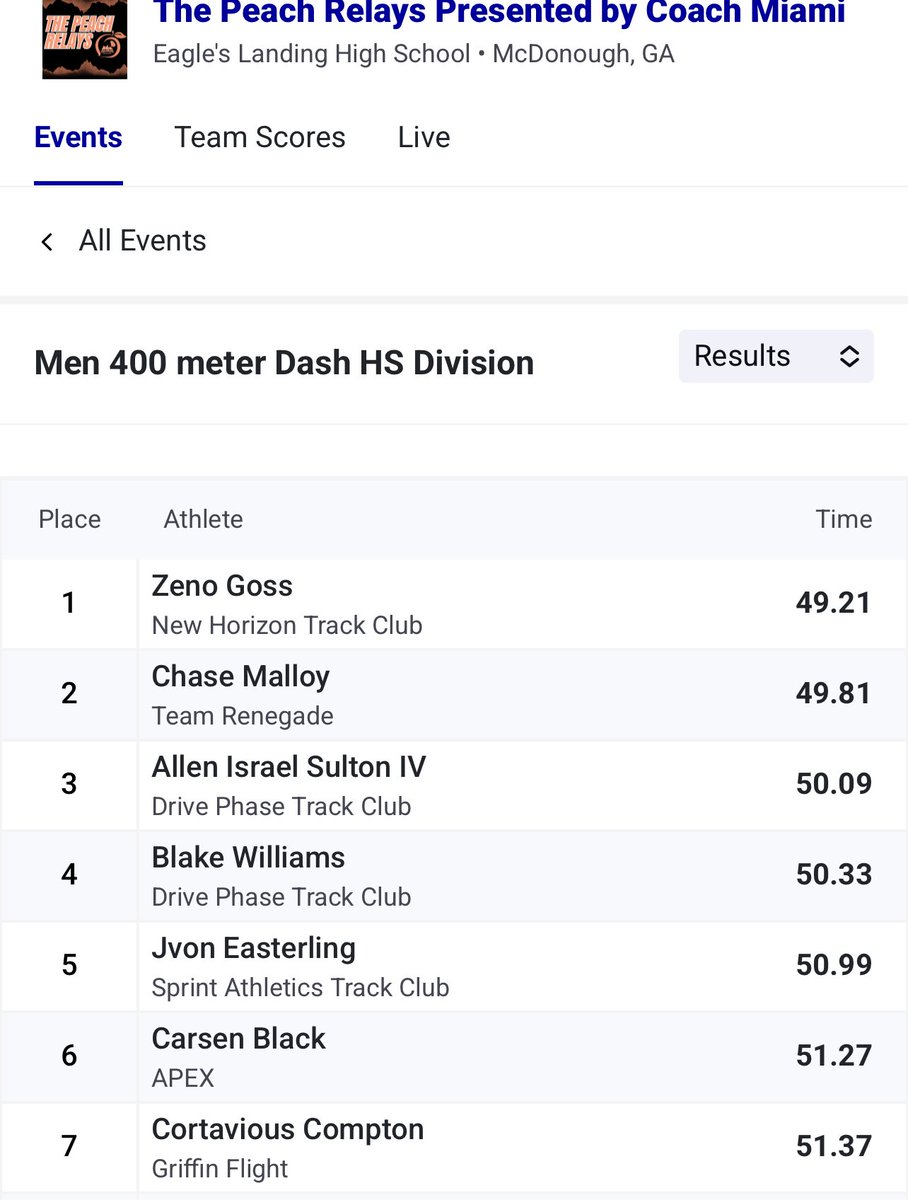
Task: Open athlete Chase Malloy
Action: [240, 677]
